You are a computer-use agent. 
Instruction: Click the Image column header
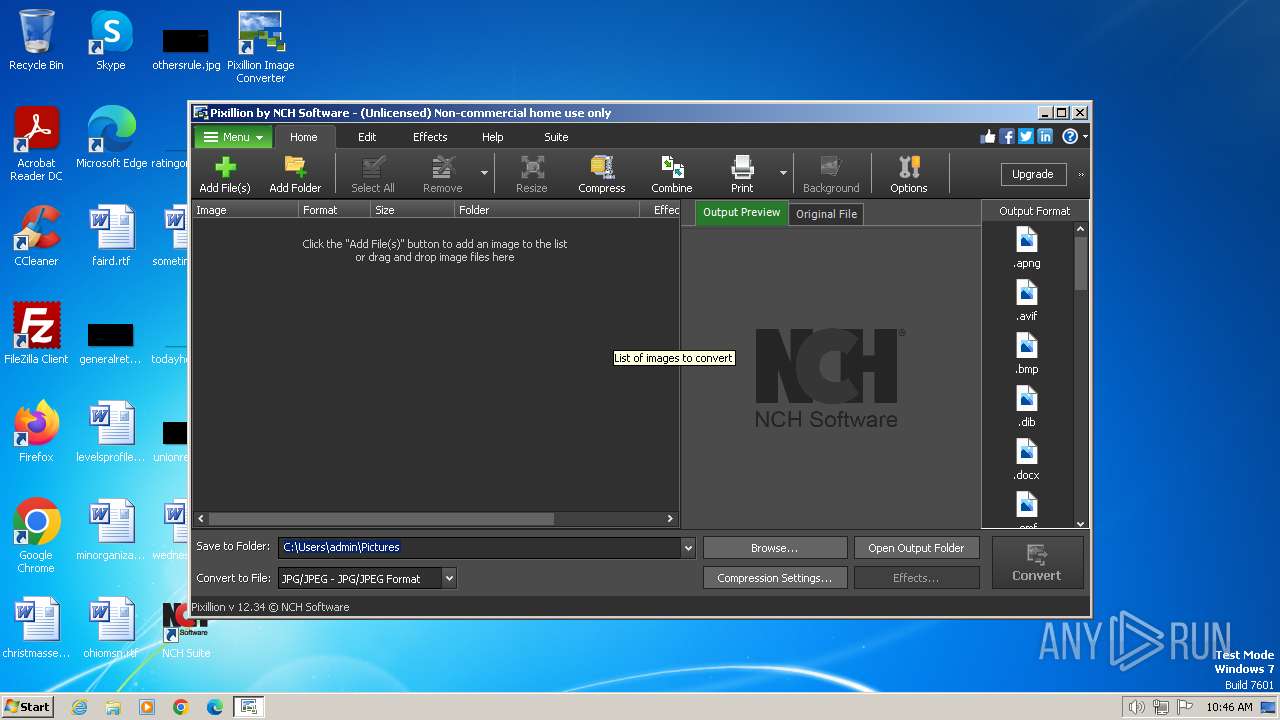(x=245, y=210)
